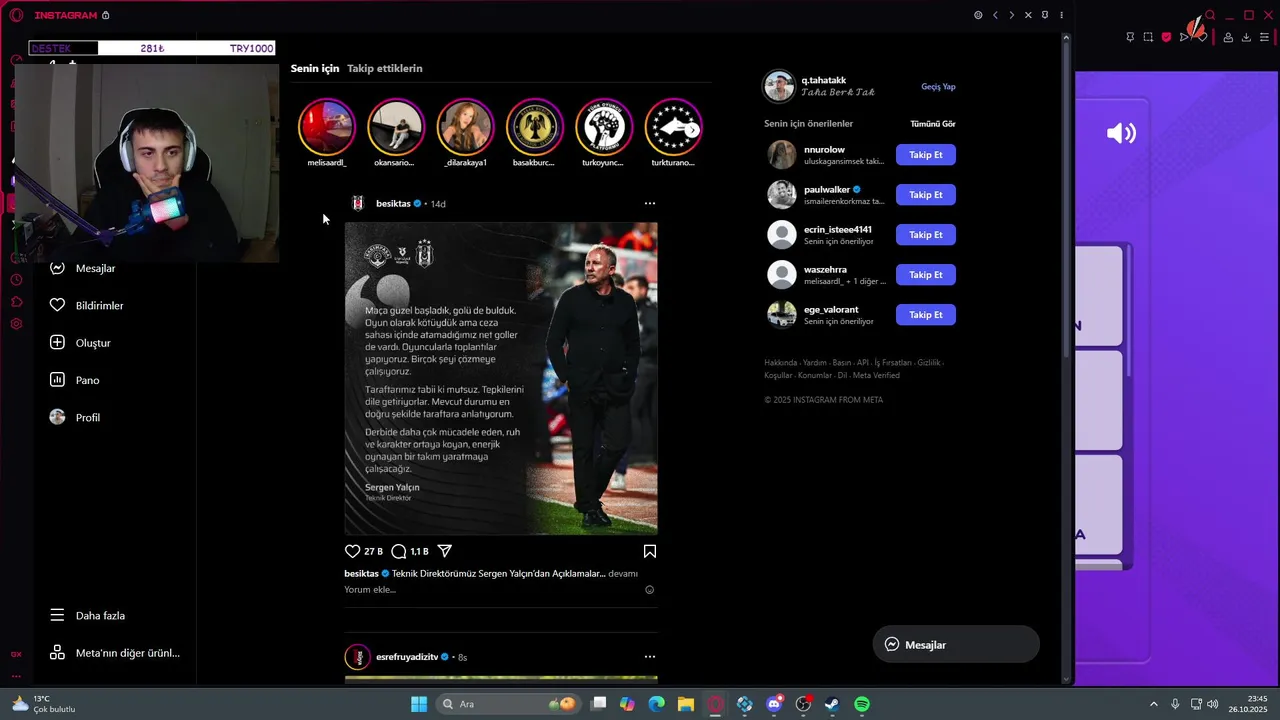The image size is (1280, 720).
Task: Open the Daha fazla menu
Action: [x=87, y=616]
